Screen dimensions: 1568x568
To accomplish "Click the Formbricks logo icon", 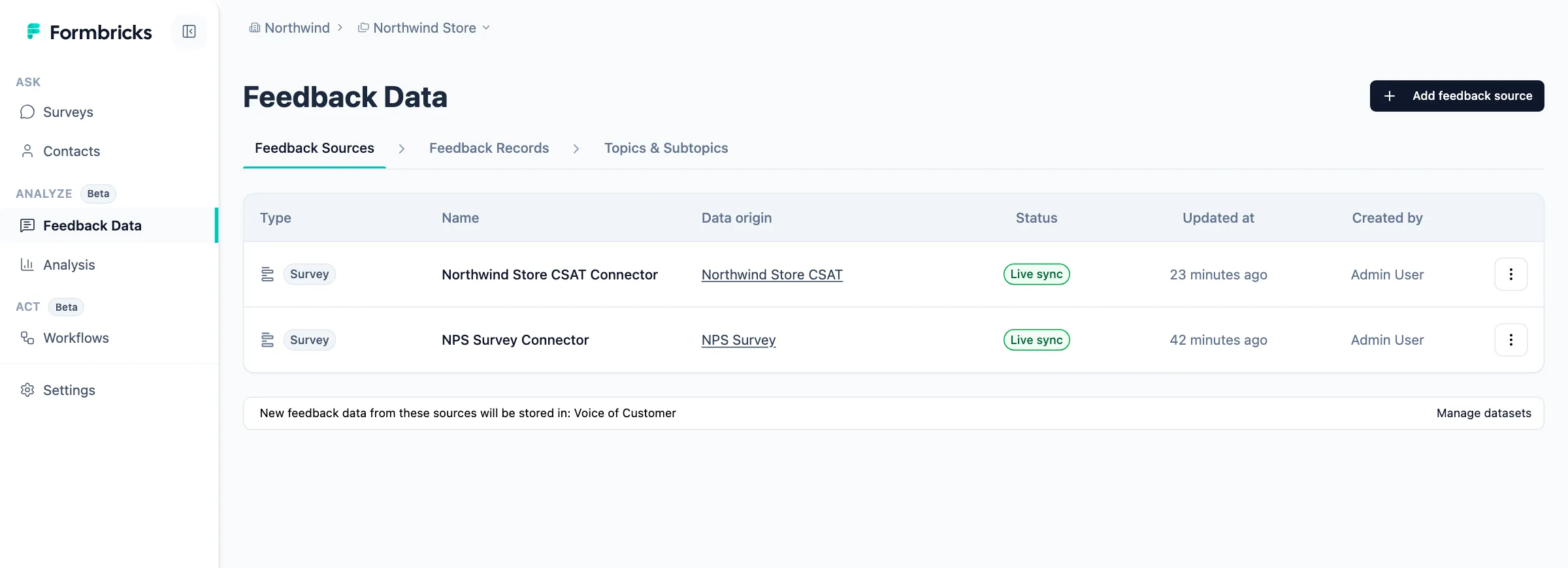I will pos(33,31).
